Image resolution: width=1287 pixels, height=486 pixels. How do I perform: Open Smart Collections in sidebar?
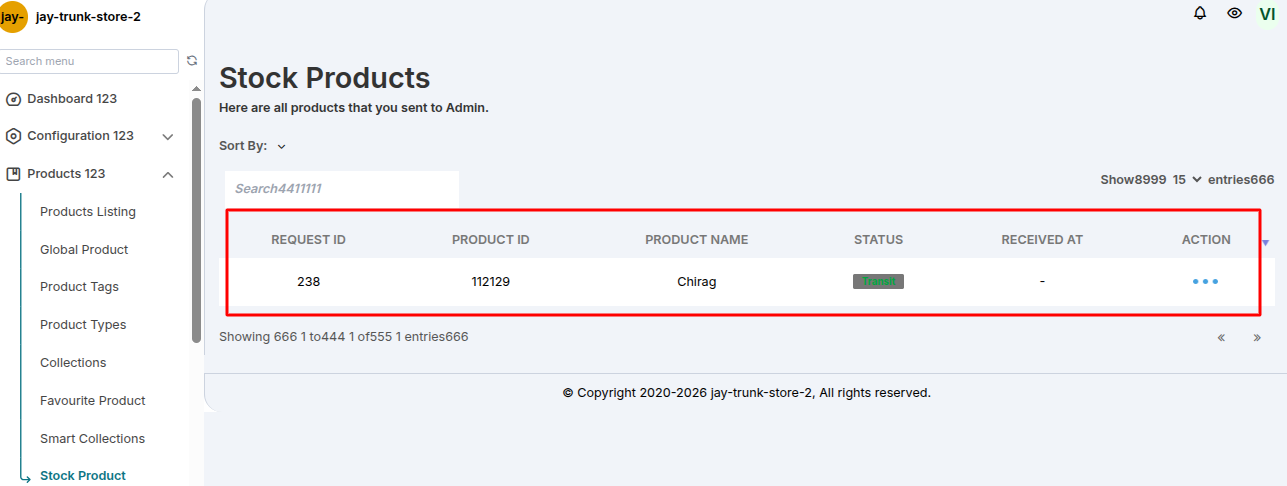point(92,439)
